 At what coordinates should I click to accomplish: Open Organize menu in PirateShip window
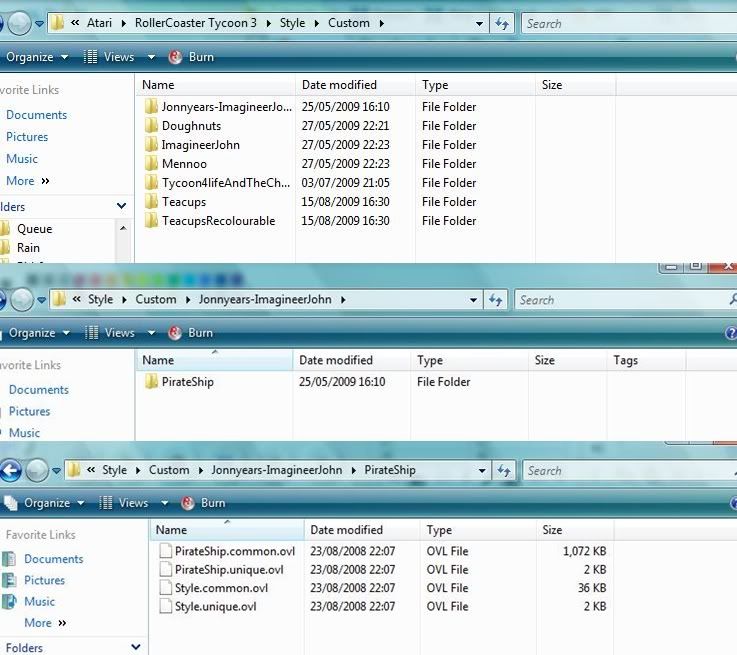tap(45, 503)
